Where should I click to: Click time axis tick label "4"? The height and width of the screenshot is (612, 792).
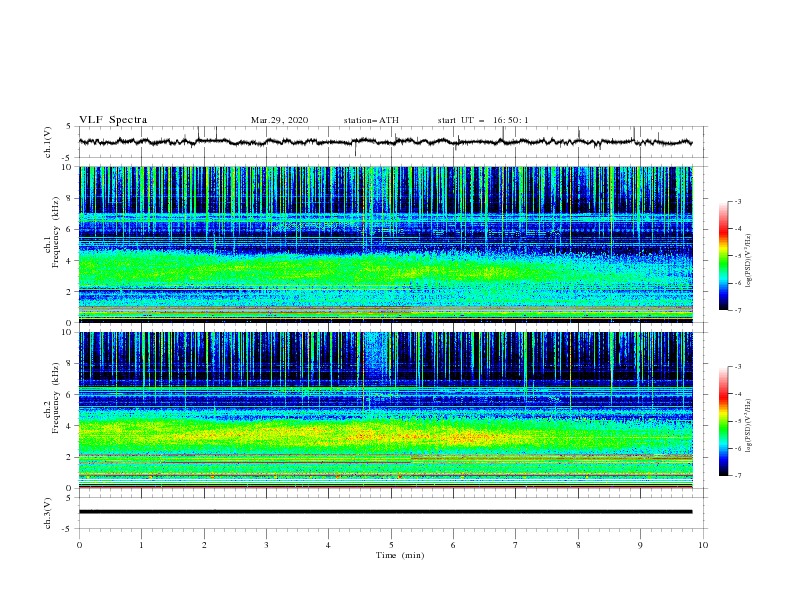pos(329,545)
